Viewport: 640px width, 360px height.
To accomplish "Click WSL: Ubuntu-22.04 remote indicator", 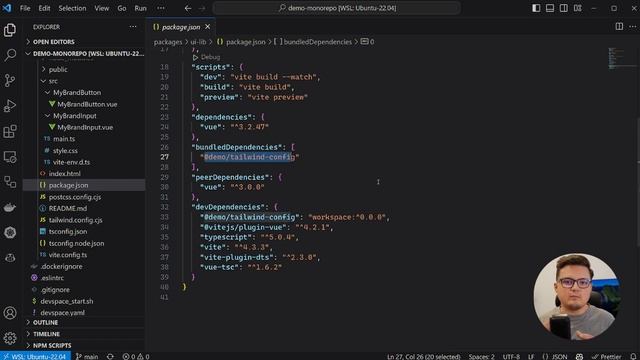I will click(35, 356).
